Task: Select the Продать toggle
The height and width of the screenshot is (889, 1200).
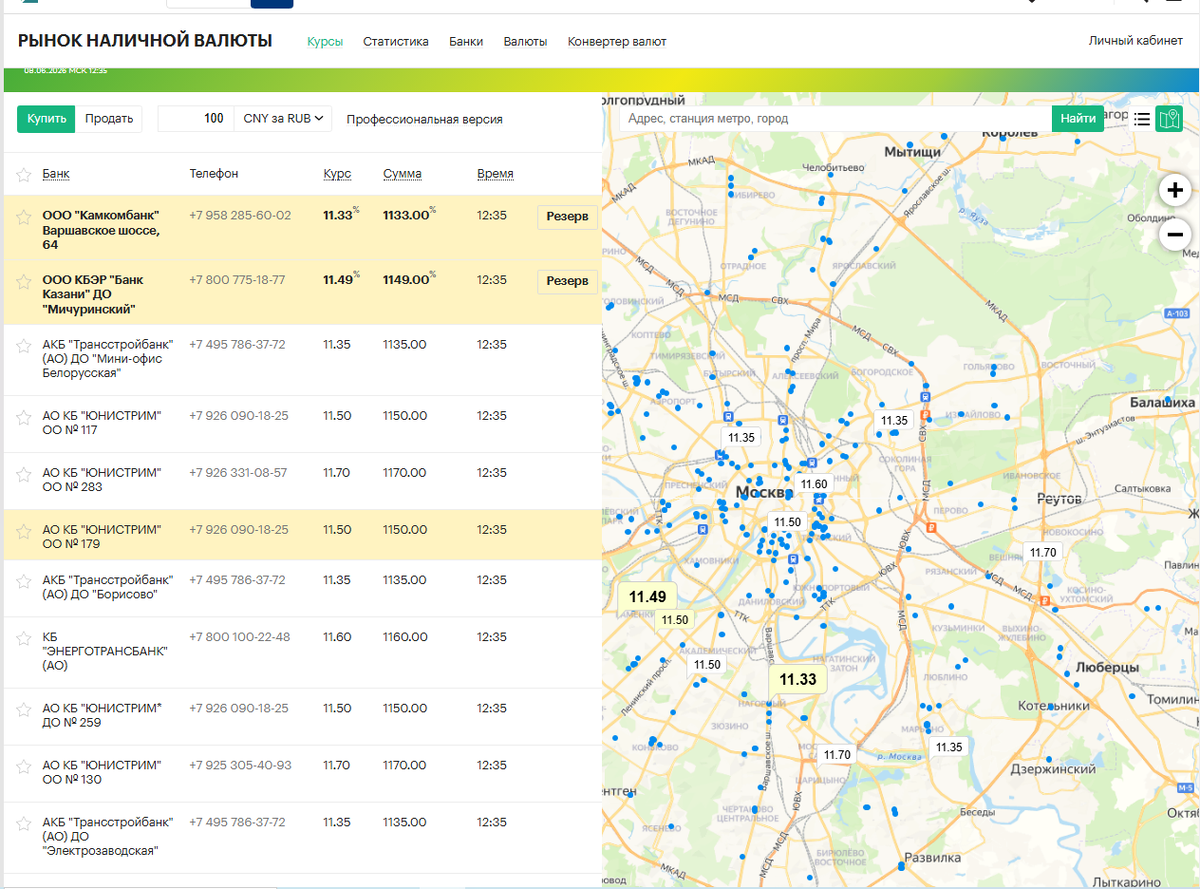Action: point(109,119)
